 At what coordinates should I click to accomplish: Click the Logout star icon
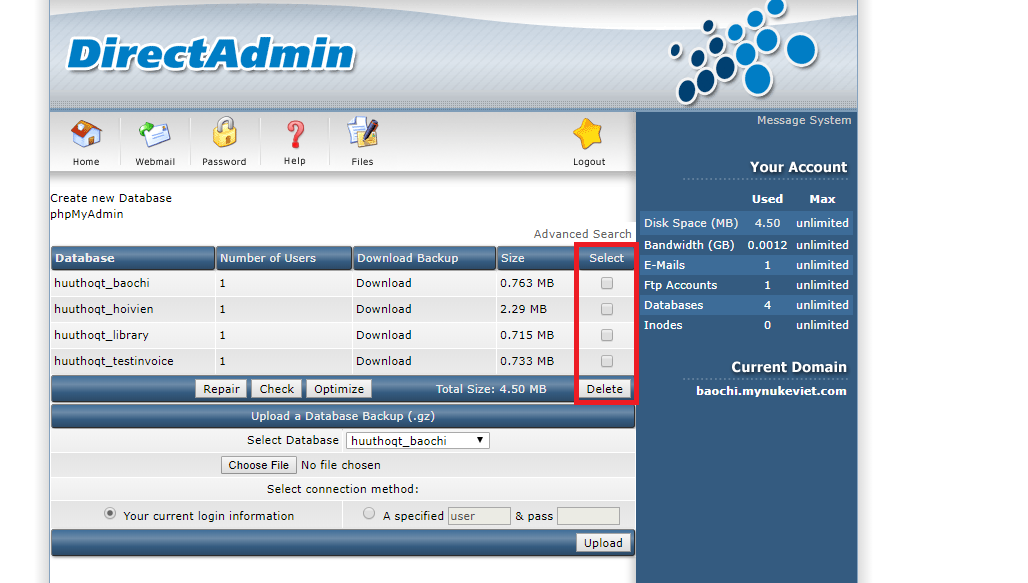pyautogui.click(x=588, y=135)
